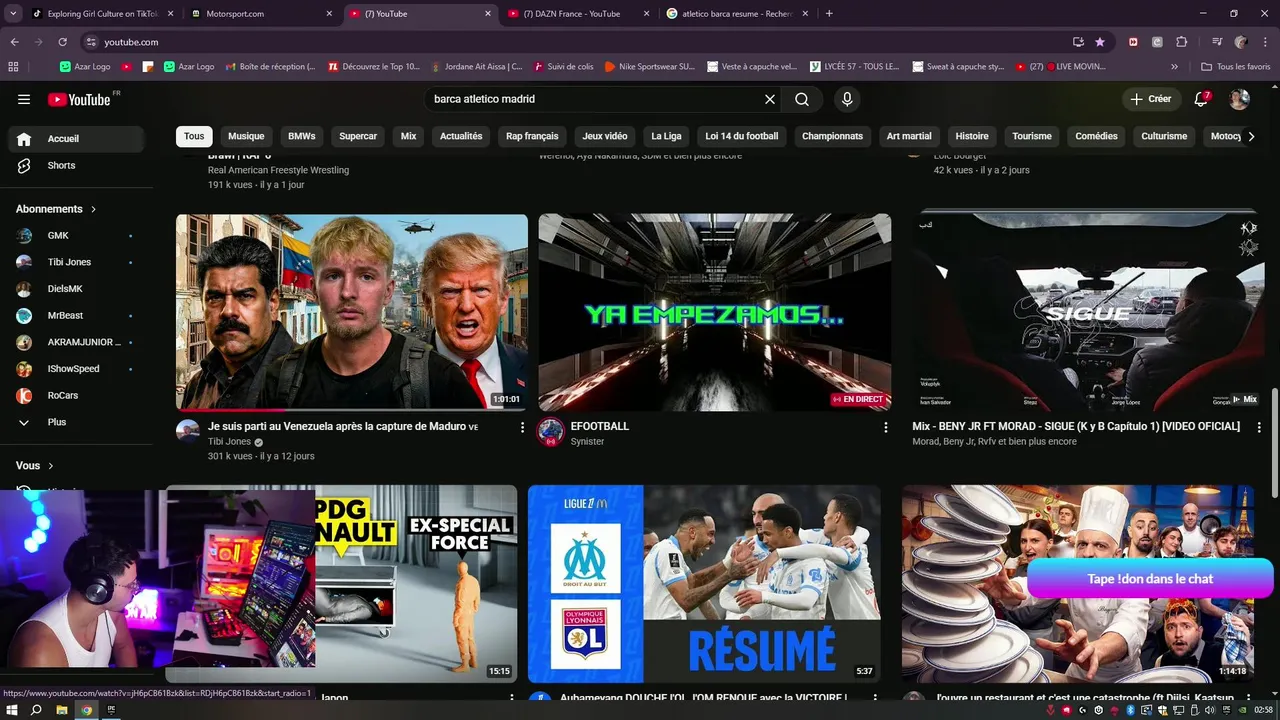This screenshot has height=720, width=1280.
Task: Open options menu for EFOOTBALL stream
Action: (x=885, y=427)
